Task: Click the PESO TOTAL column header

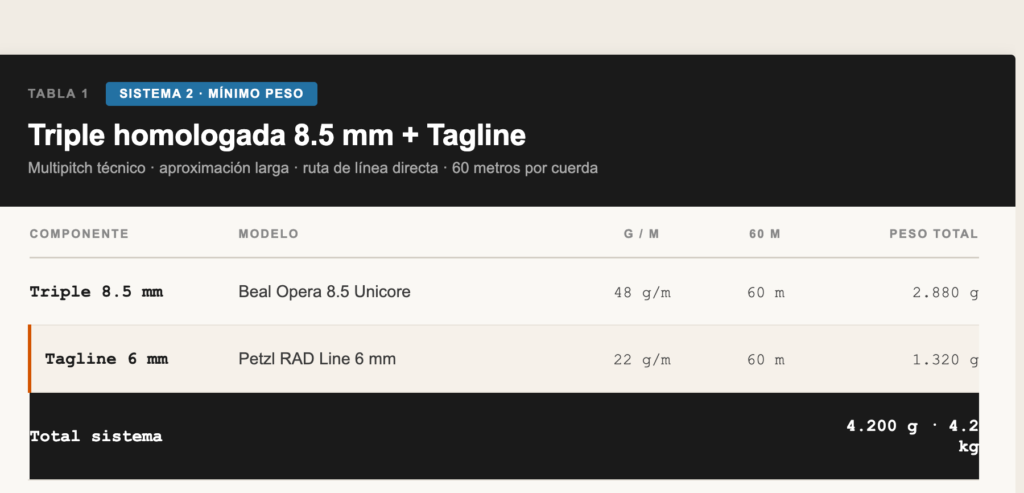Action: point(933,234)
